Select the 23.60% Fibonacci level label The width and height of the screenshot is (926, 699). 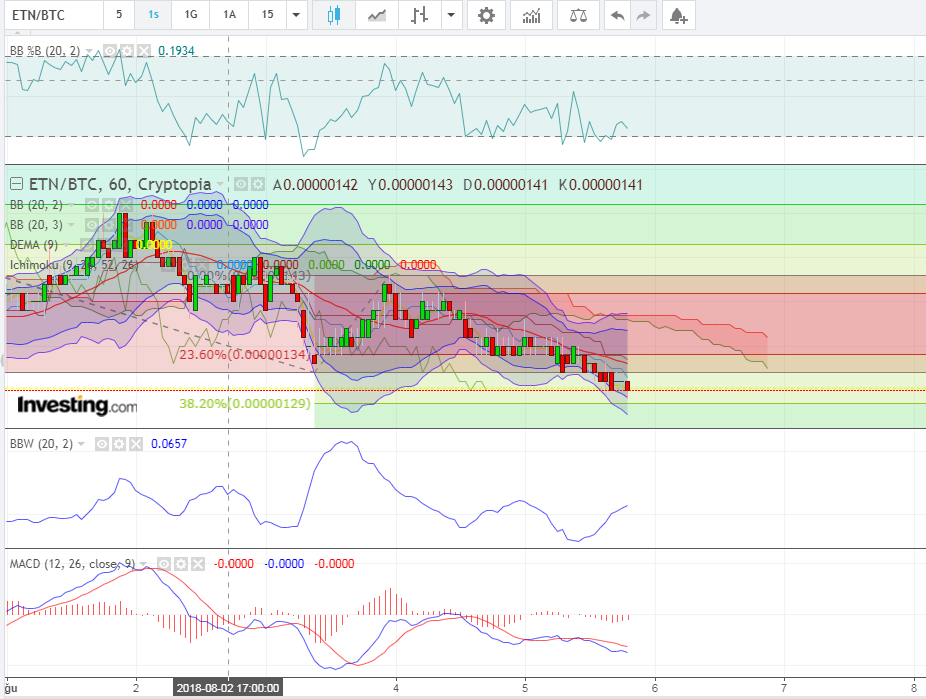point(243,354)
